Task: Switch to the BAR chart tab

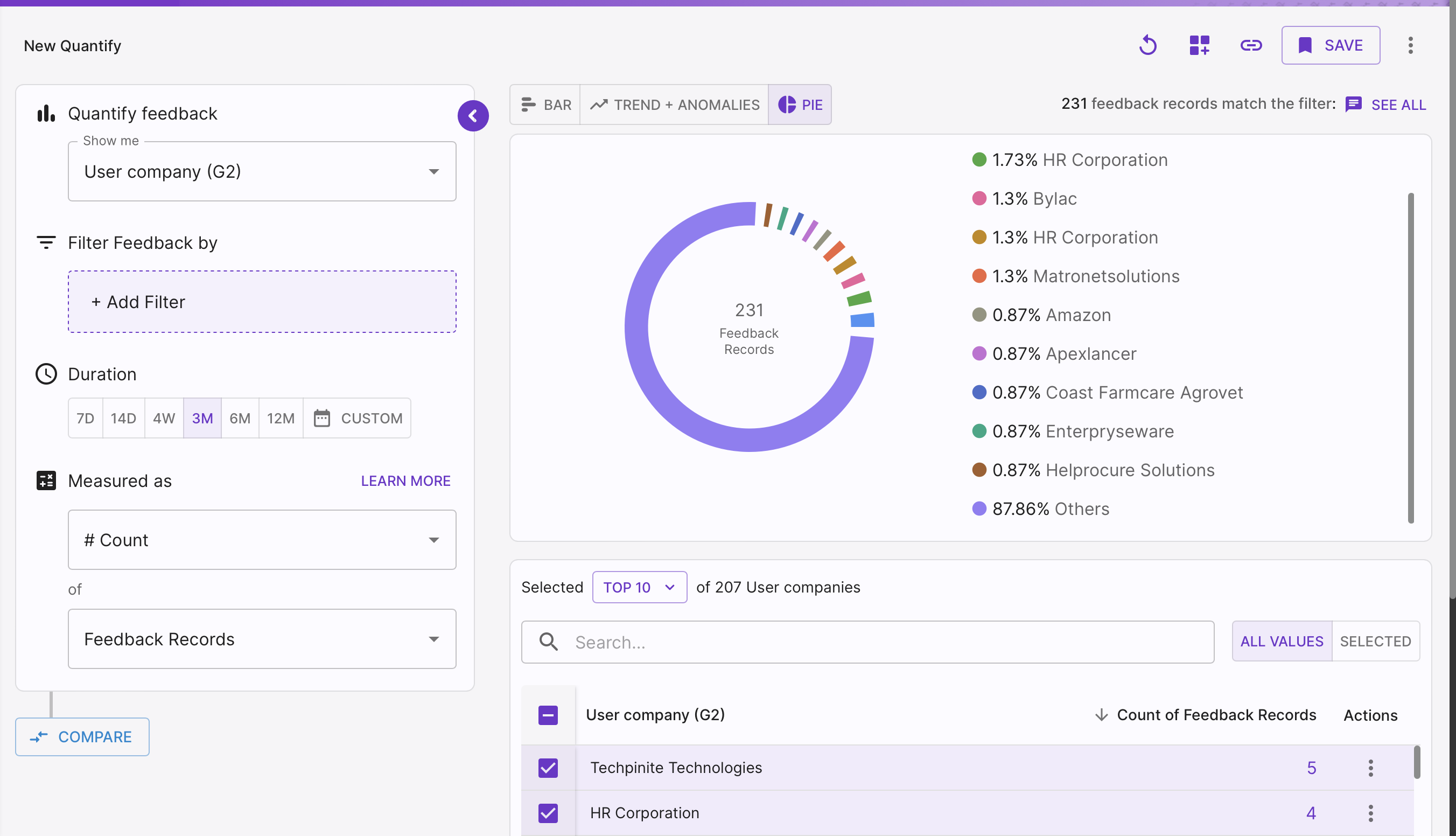Action: [545, 105]
